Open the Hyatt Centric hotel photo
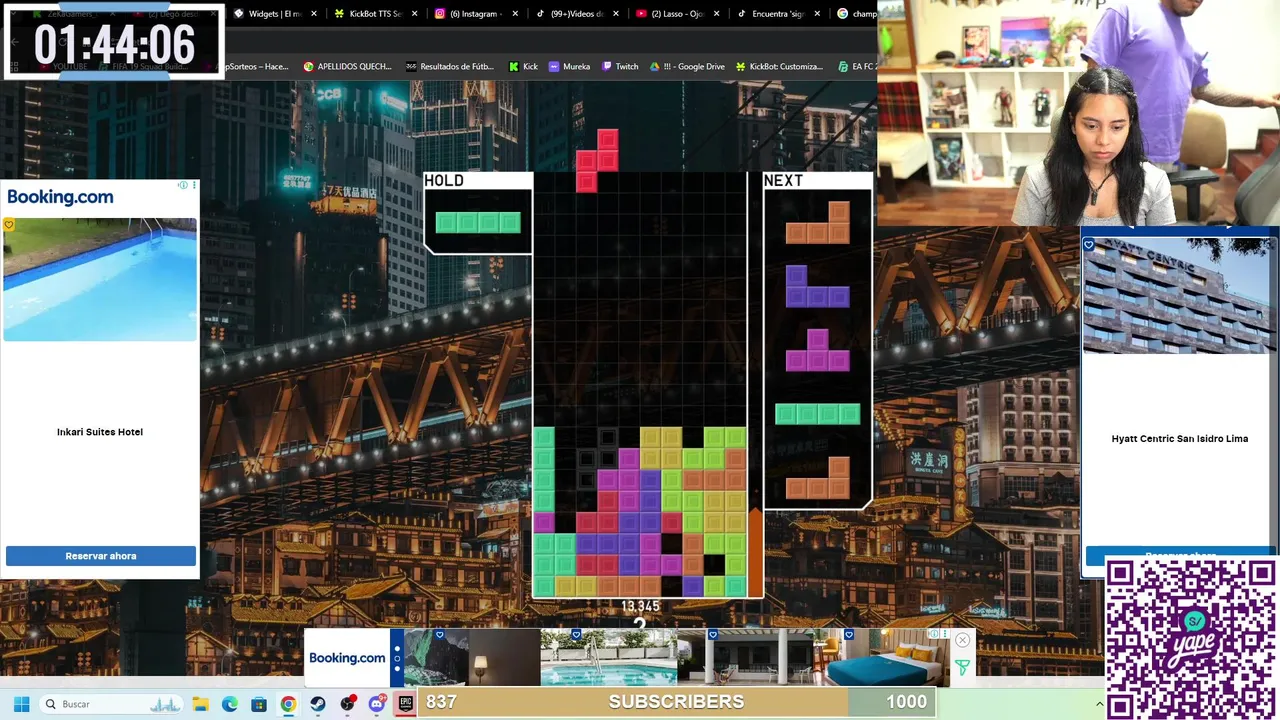Image resolution: width=1280 pixels, height=720 pixels. pyautogui.click(x=1180, y=295)
